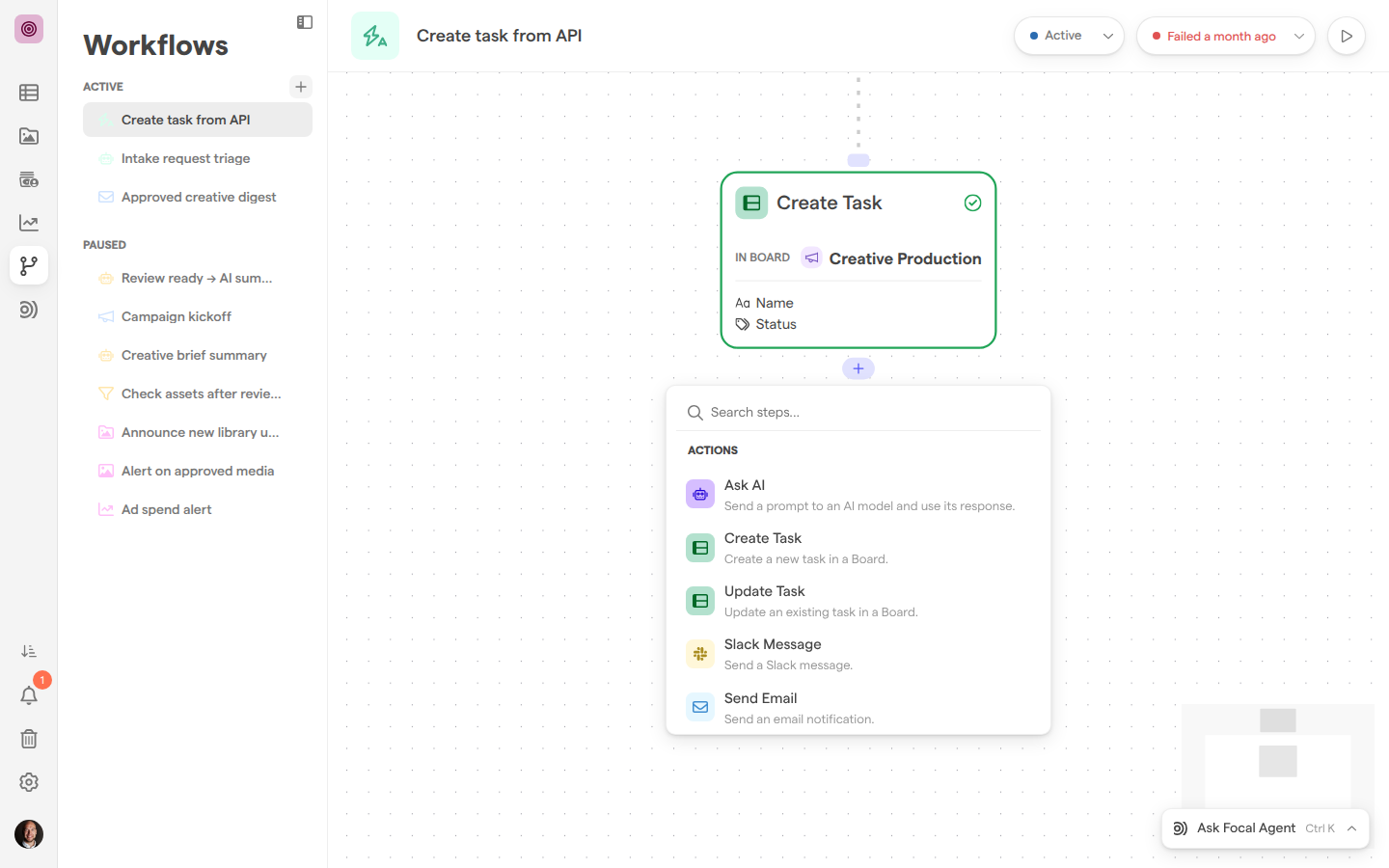Viewport: 1389px width, 868px height.
Task: Choose Slack Message action
Action: click(x=858, y=654)
